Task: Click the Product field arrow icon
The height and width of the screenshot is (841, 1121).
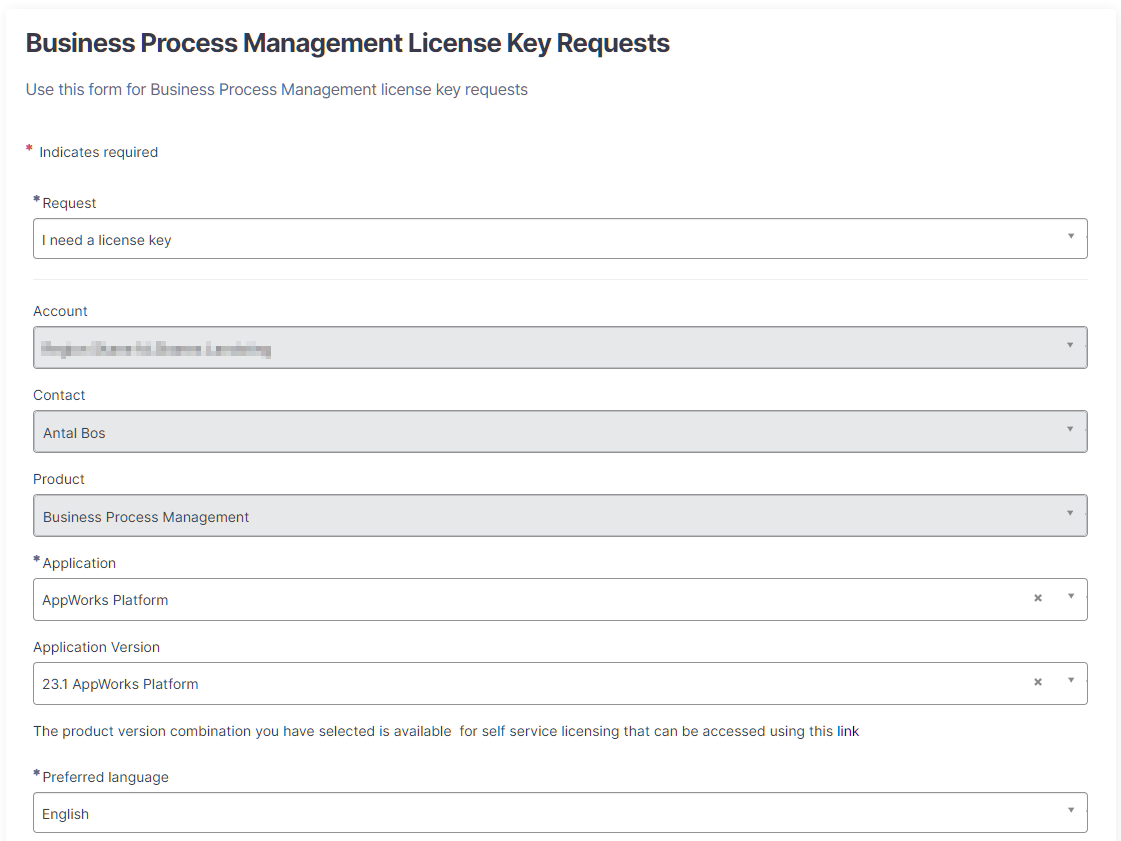Action: pyautogui.click(x=1070, y=514)
